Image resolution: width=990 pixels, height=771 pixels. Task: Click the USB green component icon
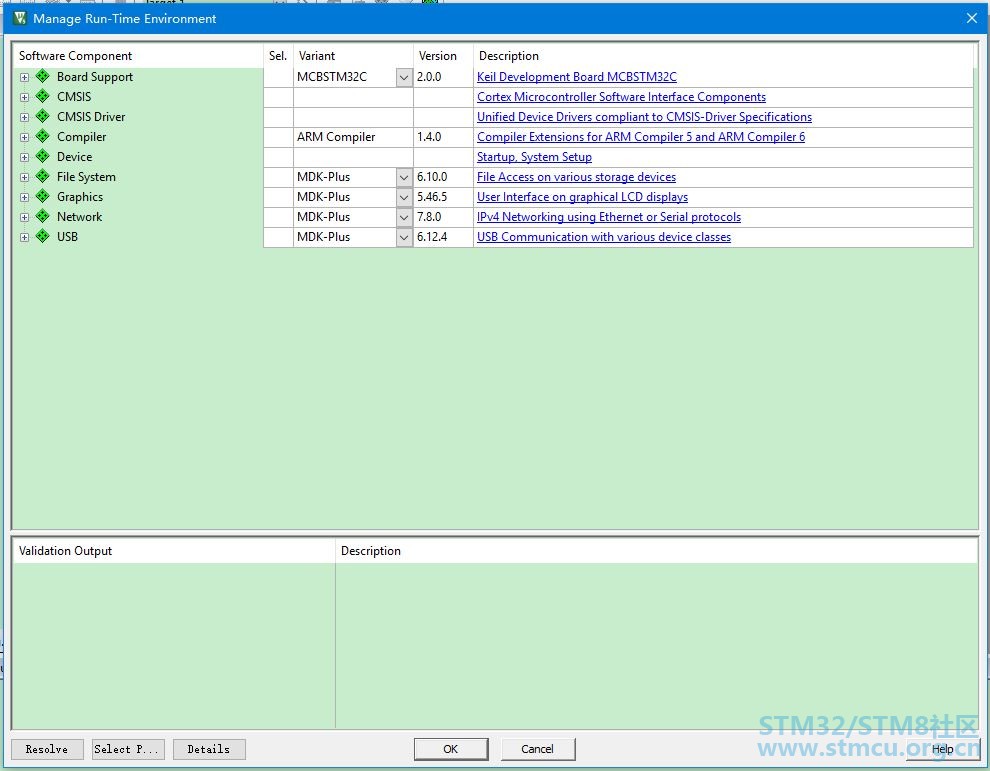pos(42,237)
